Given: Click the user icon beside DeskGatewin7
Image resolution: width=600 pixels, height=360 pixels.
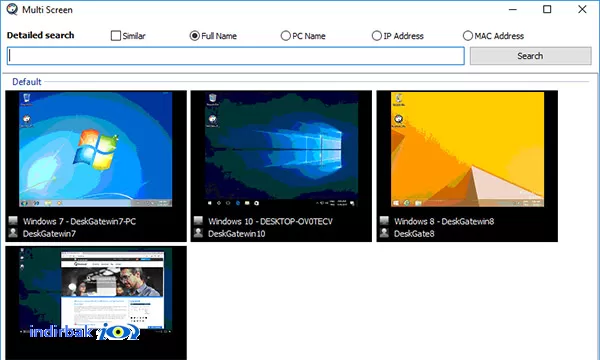Looking at the screenshot, I should (13, 233).
